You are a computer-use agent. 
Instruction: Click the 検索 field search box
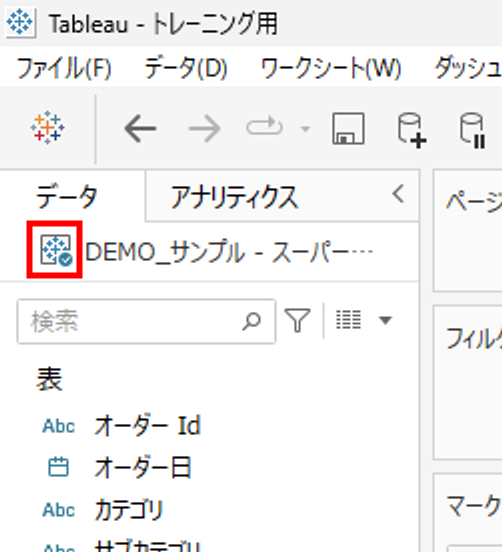146,321
